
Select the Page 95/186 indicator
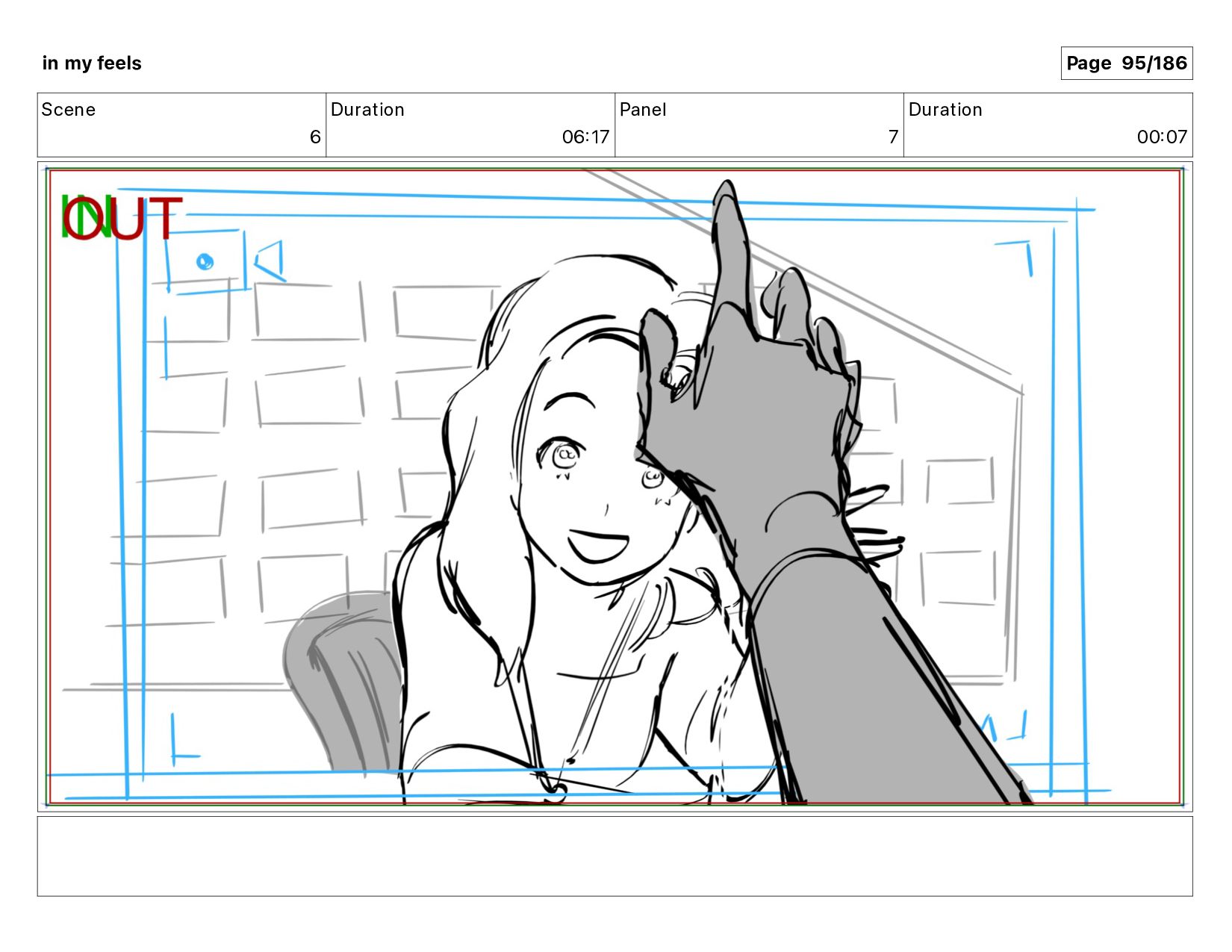1126,63
